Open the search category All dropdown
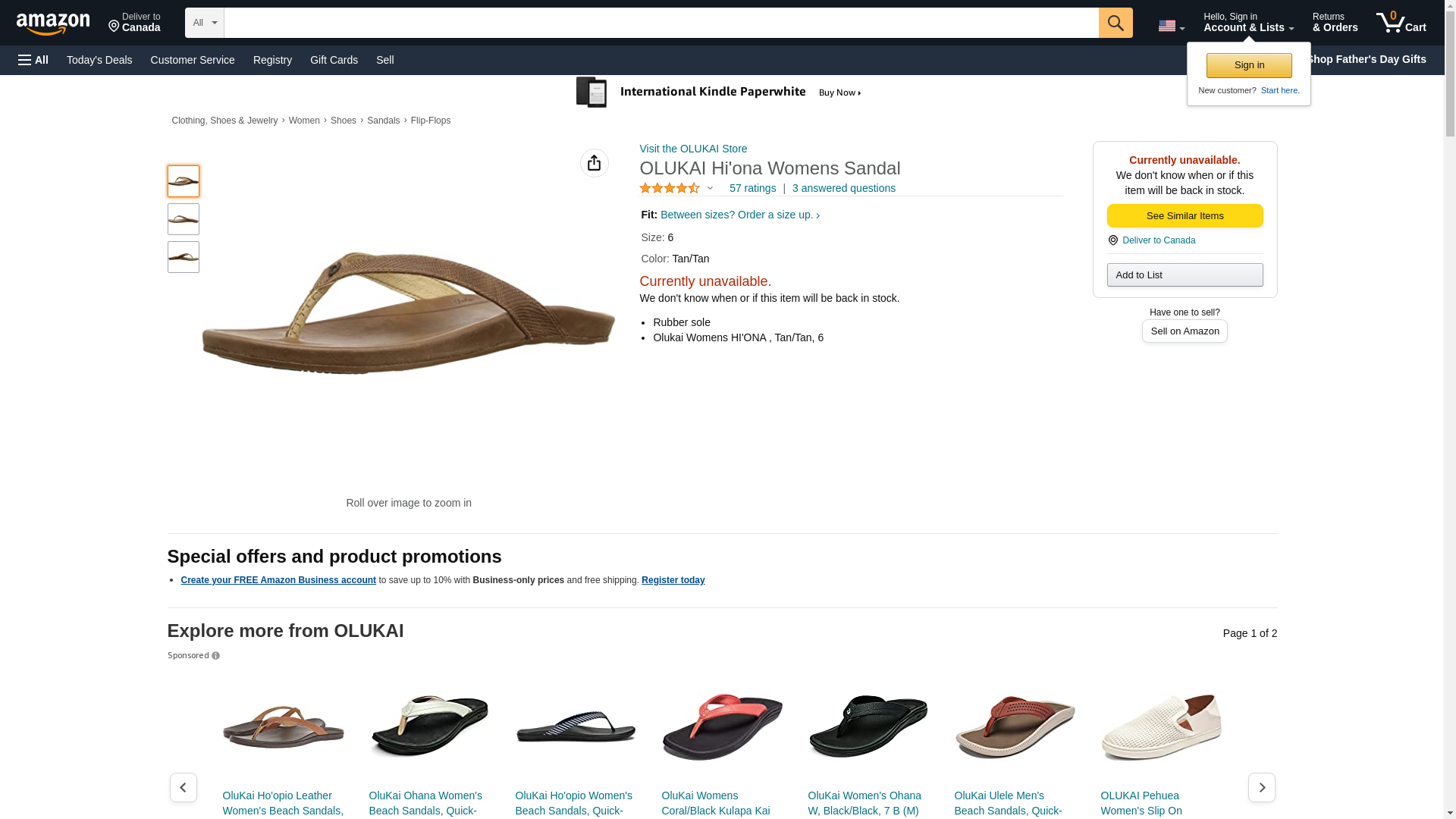 pos(204,23)
